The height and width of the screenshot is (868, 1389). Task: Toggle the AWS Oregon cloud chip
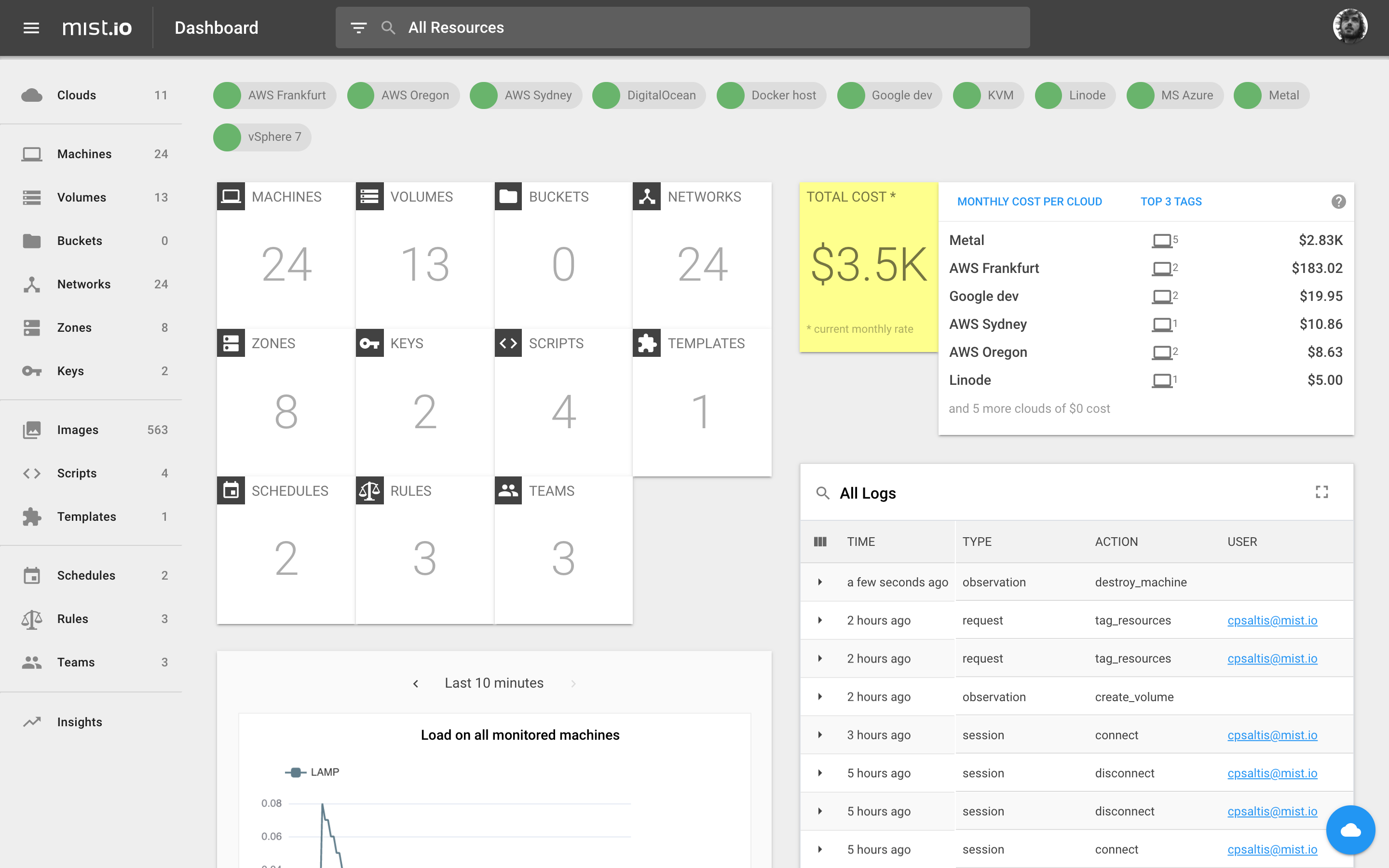[x=403, y=95]
